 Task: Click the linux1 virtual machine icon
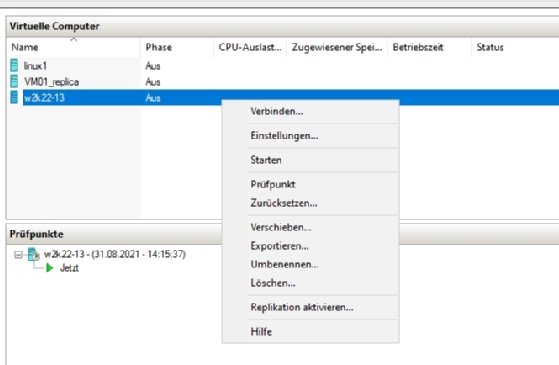coord(14,65)
